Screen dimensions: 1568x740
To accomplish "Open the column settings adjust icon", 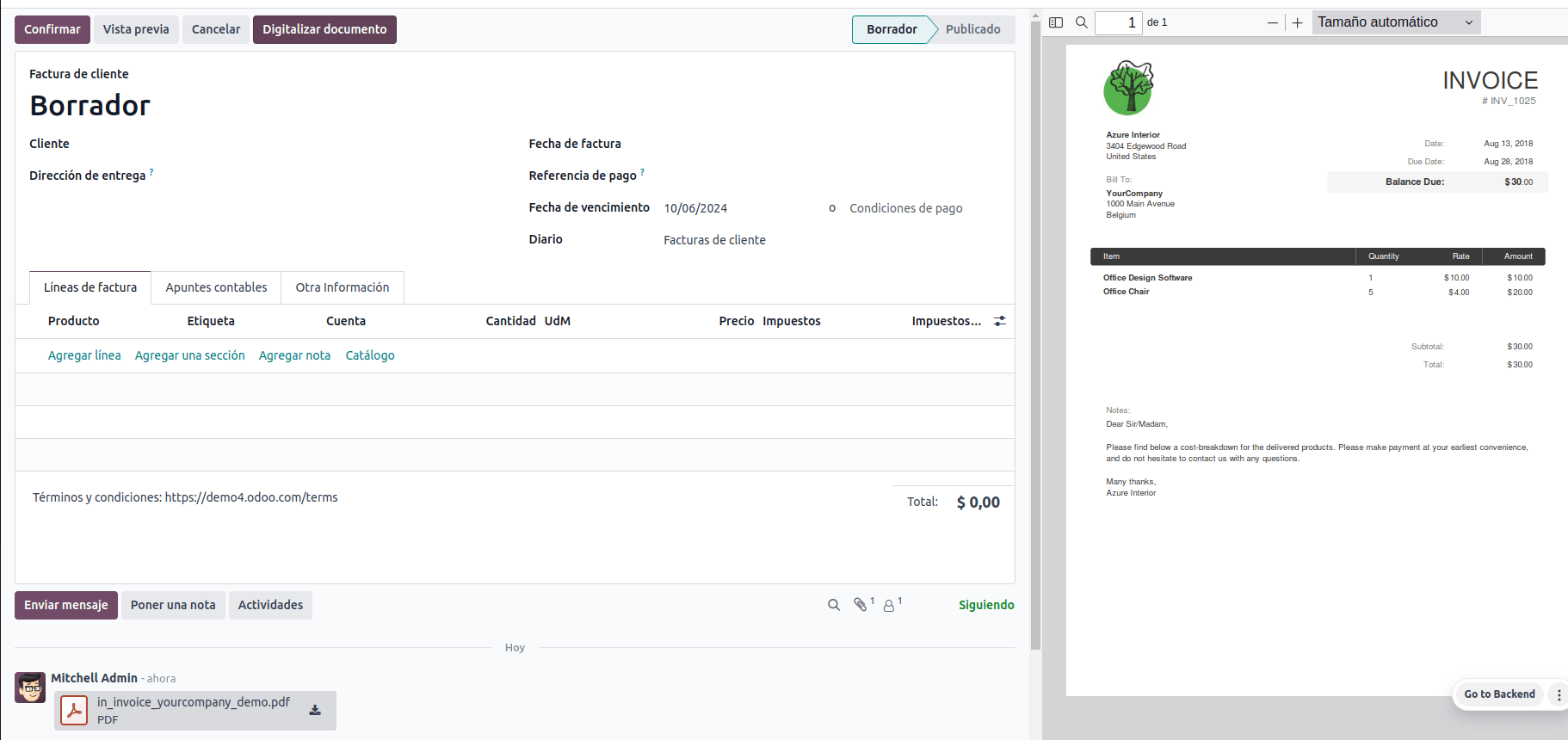I will (x=999, y=321).
